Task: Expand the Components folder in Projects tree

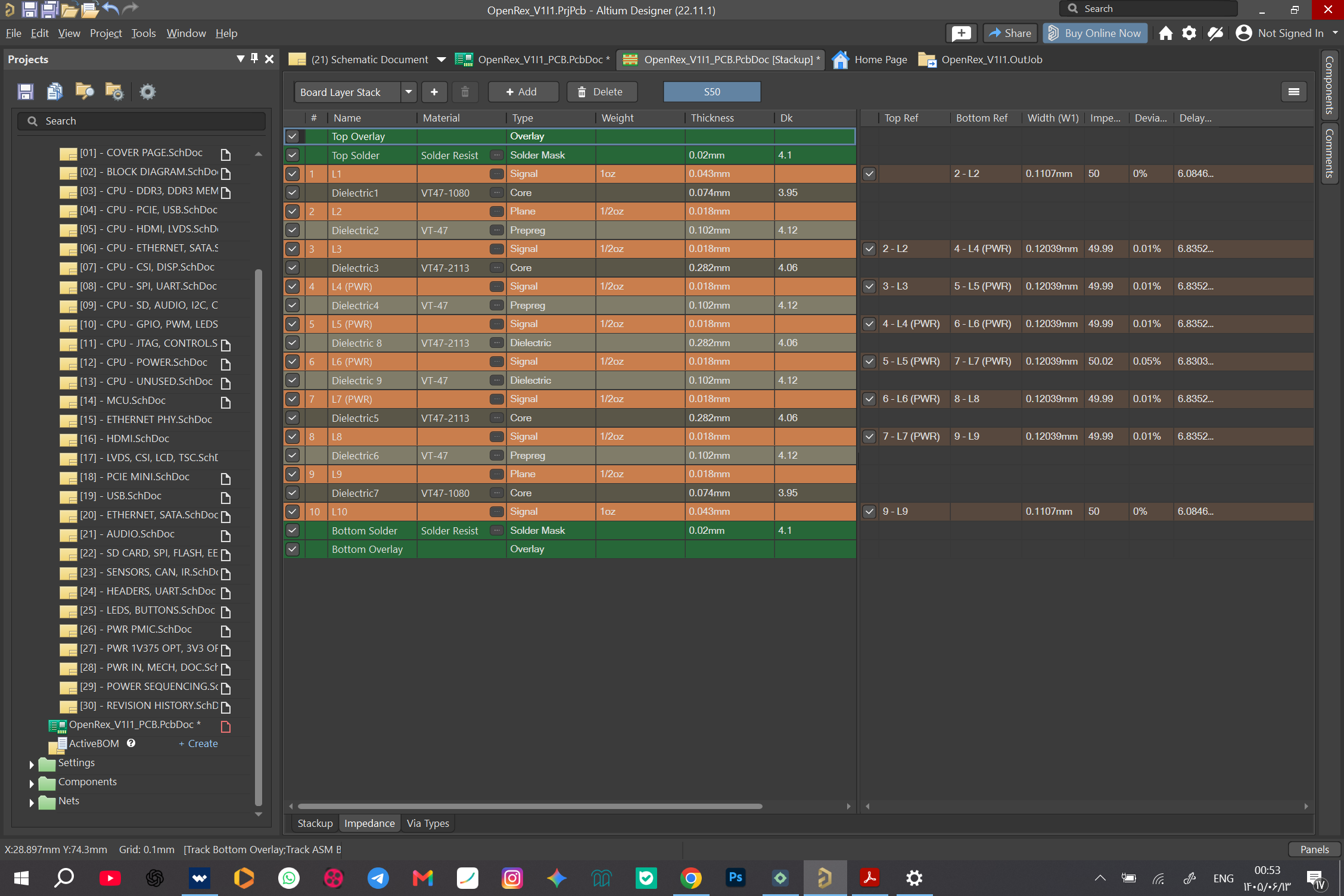Action: pos(32,783)
